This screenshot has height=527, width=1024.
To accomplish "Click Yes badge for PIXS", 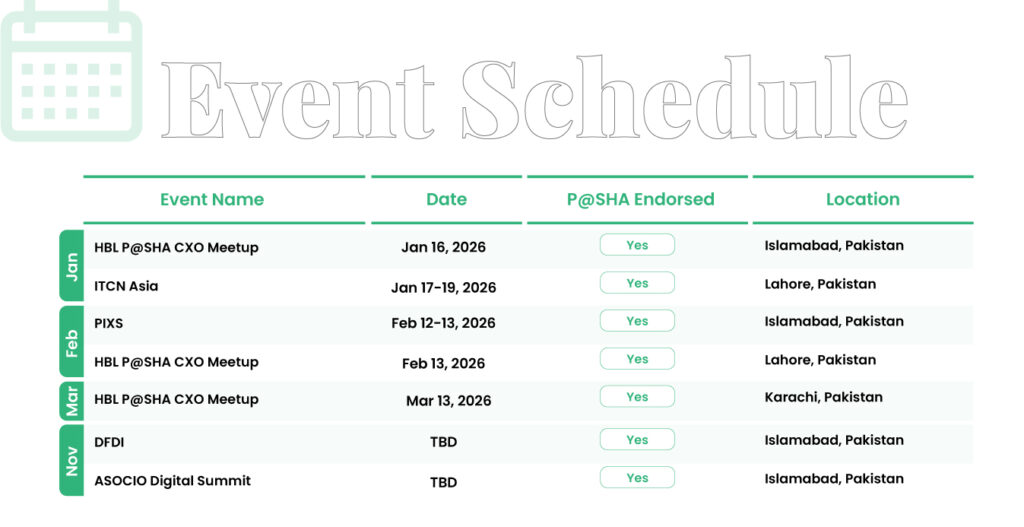I will point(637,321).
